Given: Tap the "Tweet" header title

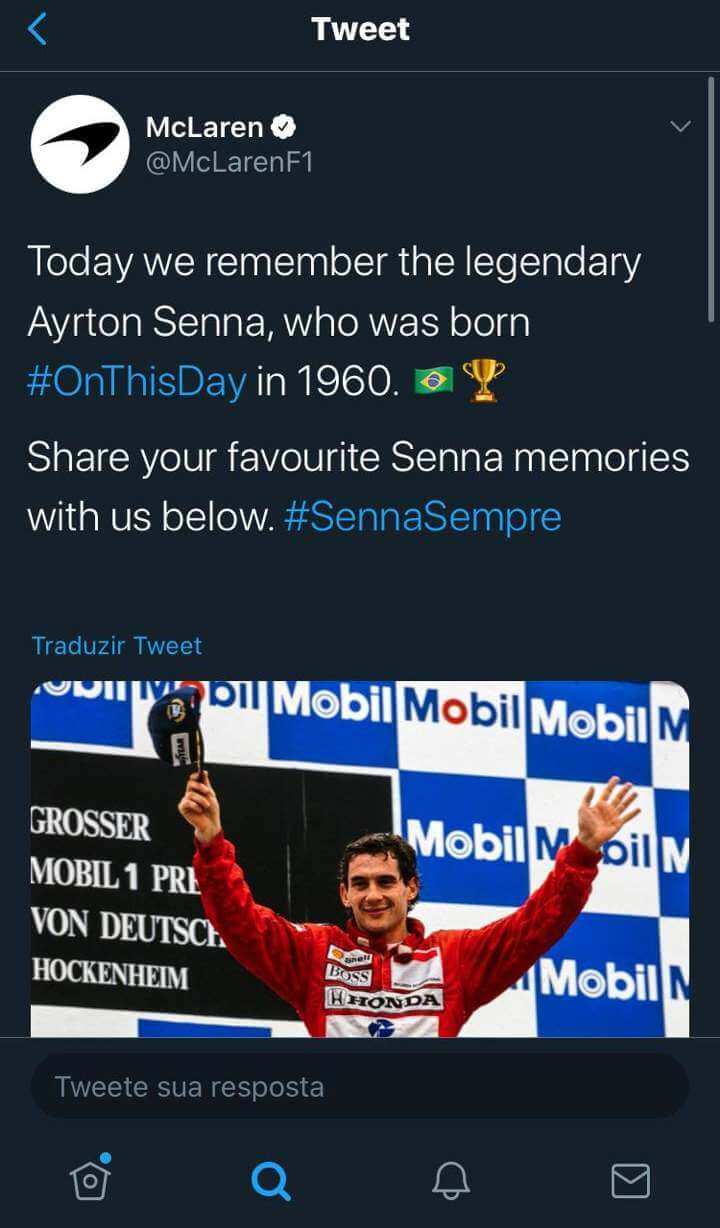Looking at the screenshot, I should coord(360,30).
